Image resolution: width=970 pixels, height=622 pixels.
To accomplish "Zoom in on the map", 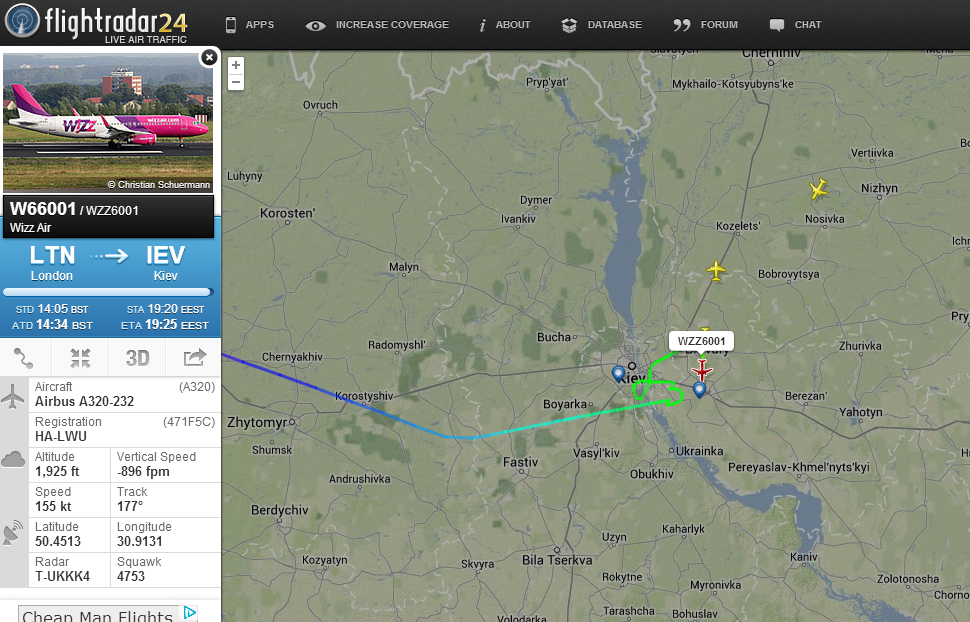I will (236, 65).
